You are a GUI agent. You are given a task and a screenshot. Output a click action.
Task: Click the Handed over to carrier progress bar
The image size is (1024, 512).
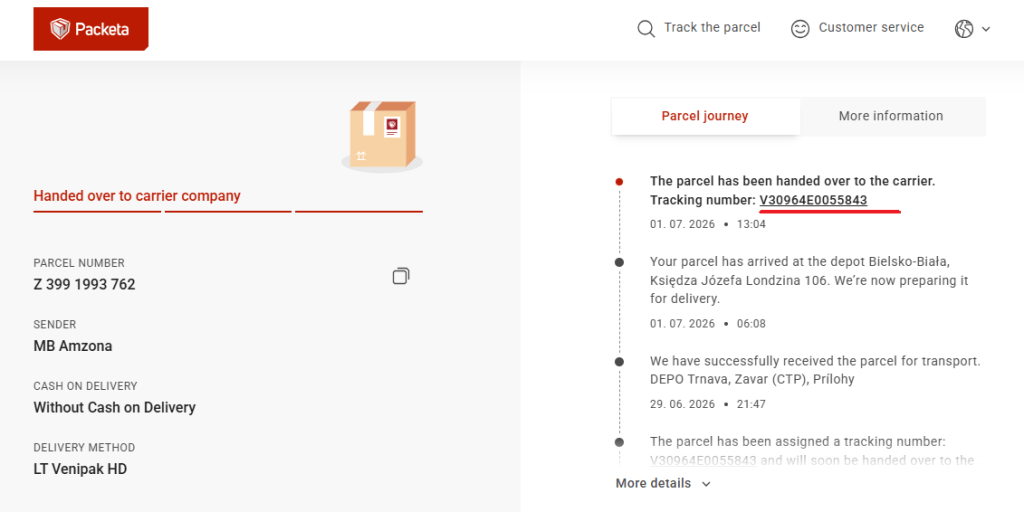(228, 212)
